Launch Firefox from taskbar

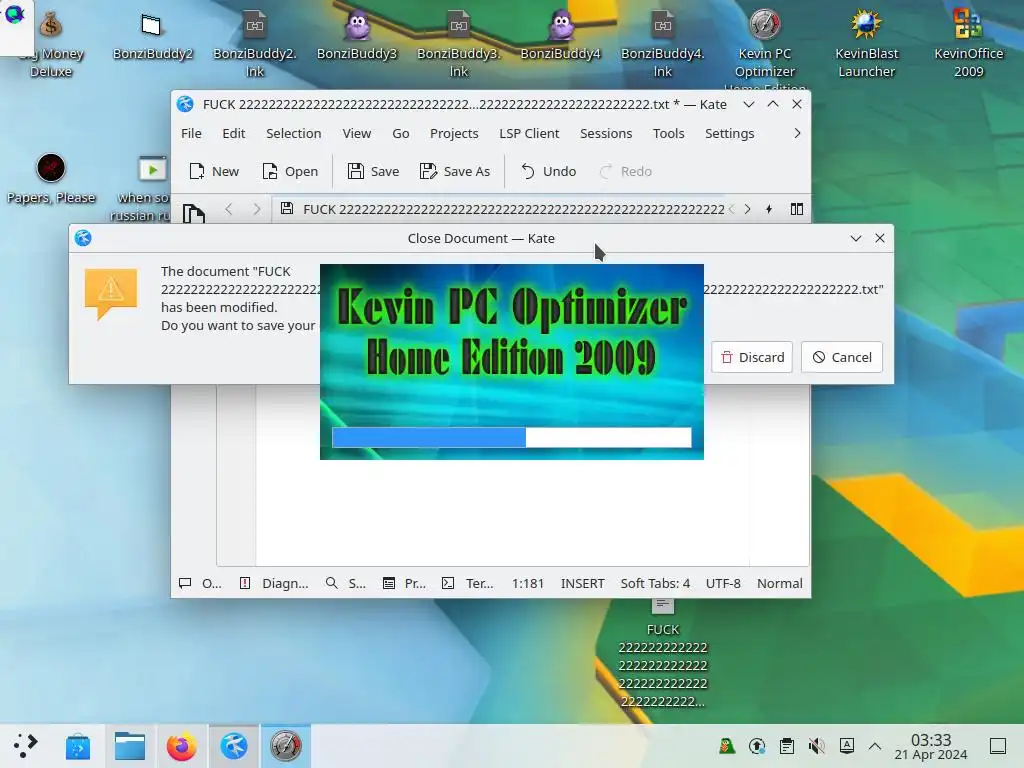tap(182, 746)
